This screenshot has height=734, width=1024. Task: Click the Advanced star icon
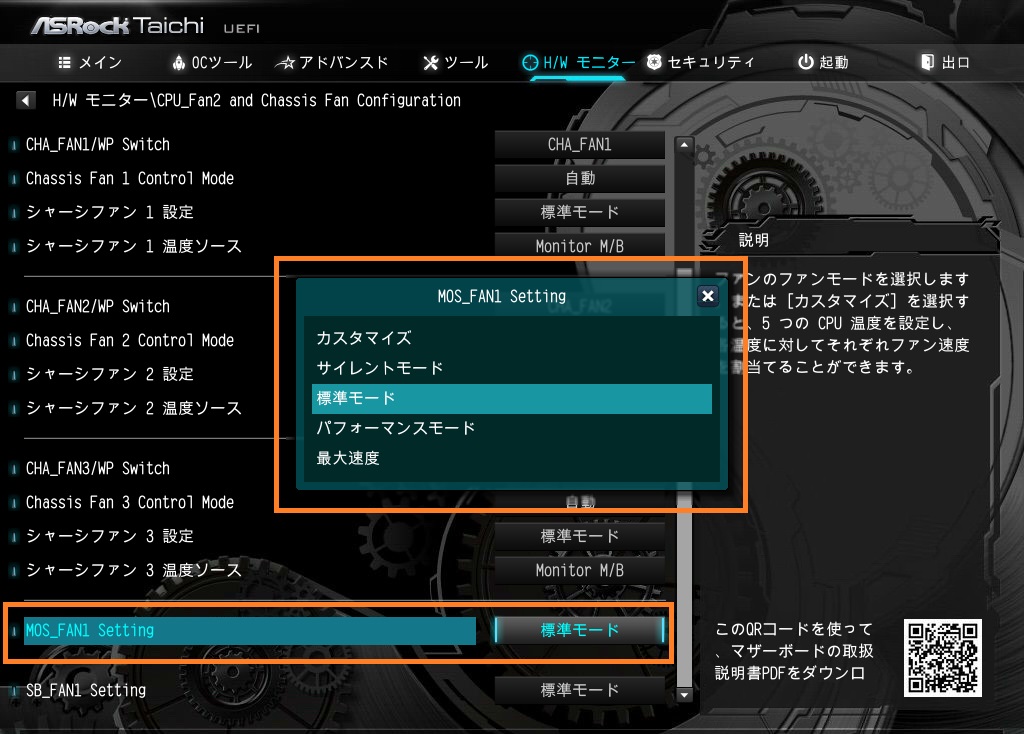click(x=285, y=63)
